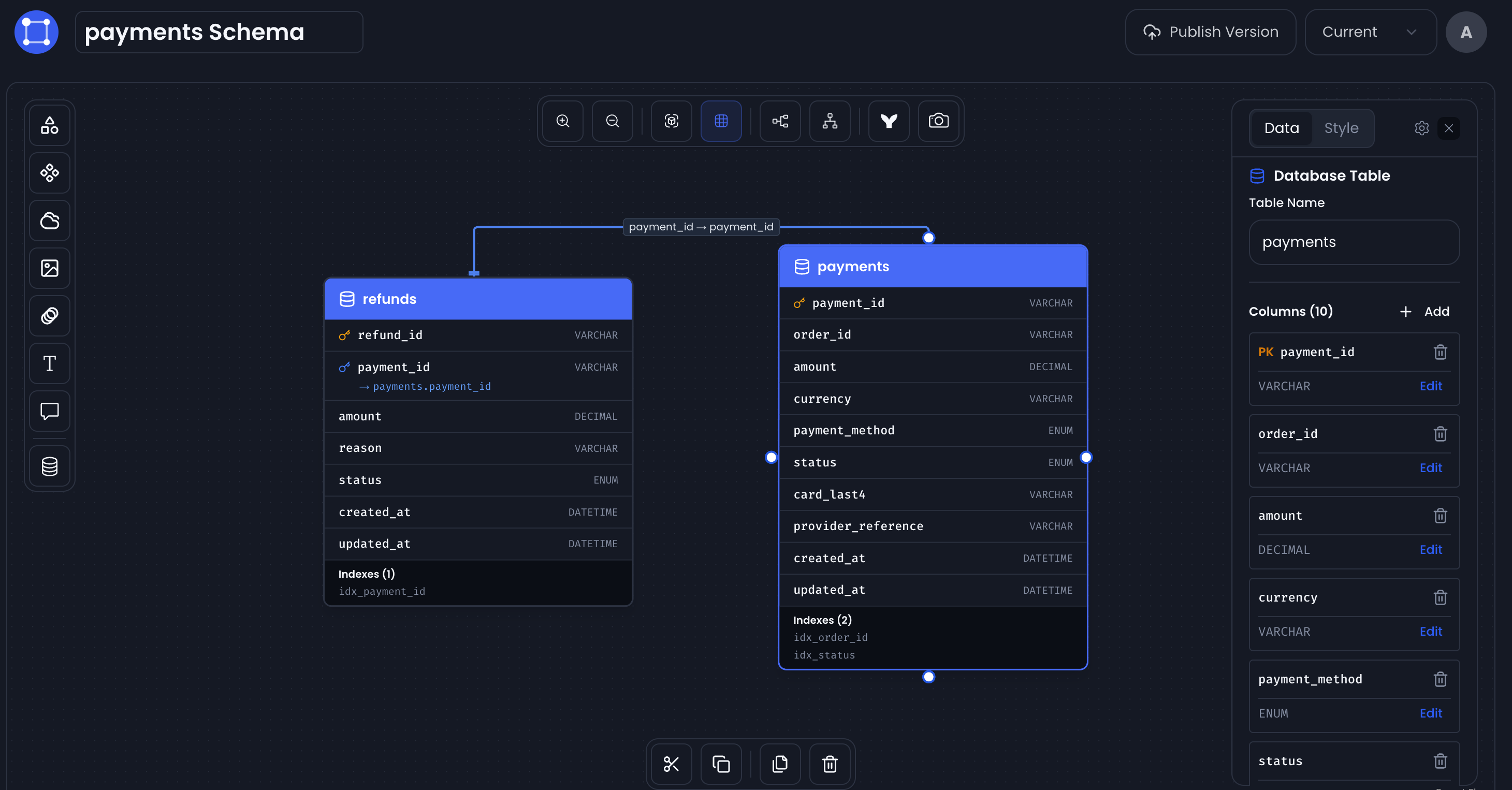Image resolution: width=1512 pixels, height=790 pixels.
Task: Click the Y-shaped branch icon in toolbar
Action: (x=889, y=121)
